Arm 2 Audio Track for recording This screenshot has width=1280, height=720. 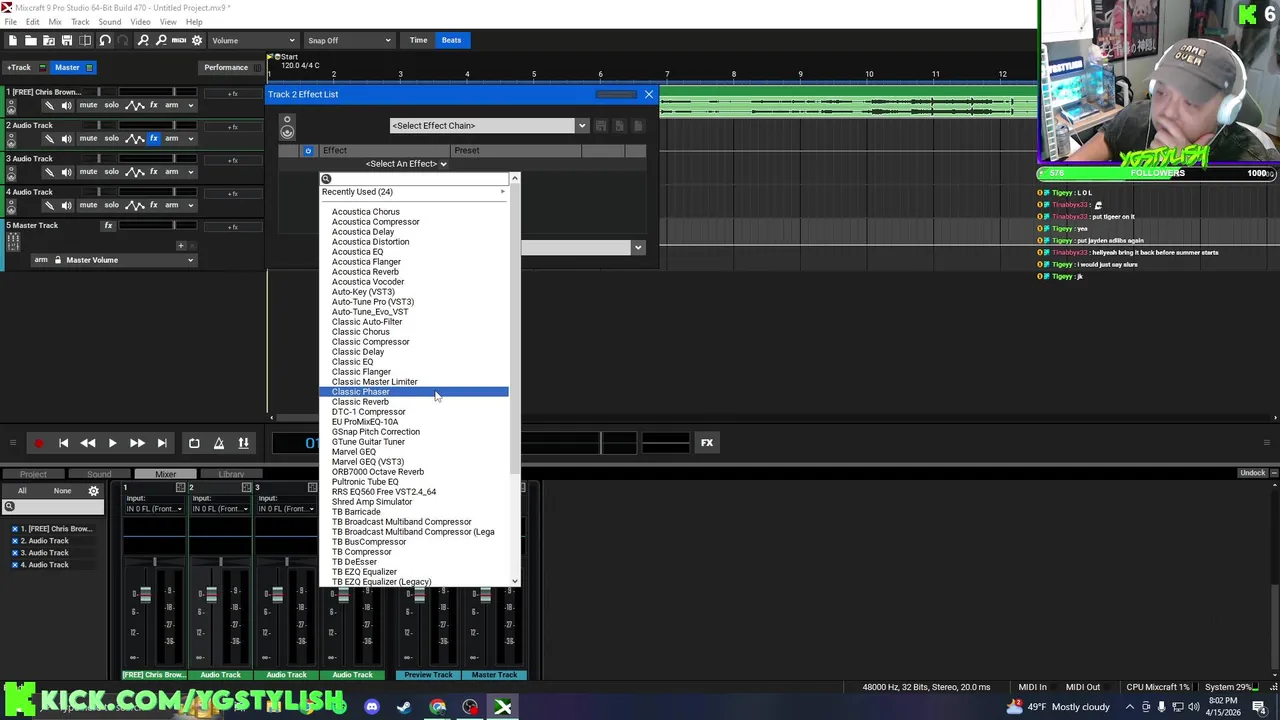coord(172,138)
